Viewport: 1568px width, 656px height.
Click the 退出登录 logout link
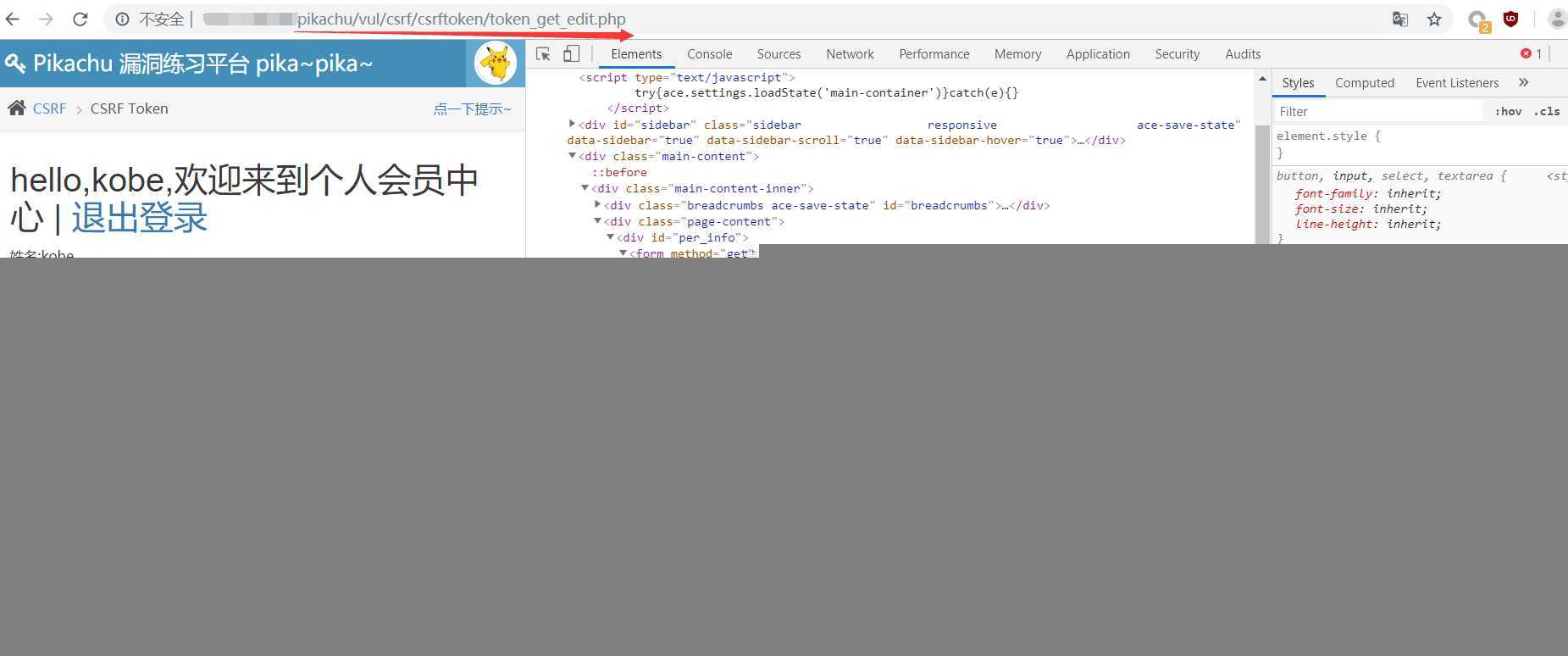pyautogui.click(x=140, y=218)
